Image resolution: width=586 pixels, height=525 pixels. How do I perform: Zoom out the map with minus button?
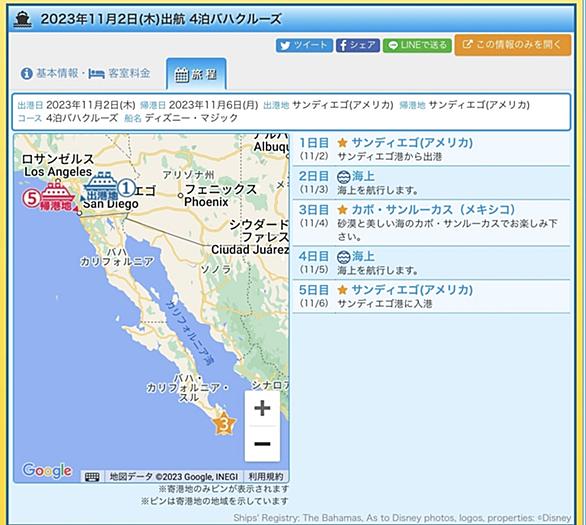(262, 444)
